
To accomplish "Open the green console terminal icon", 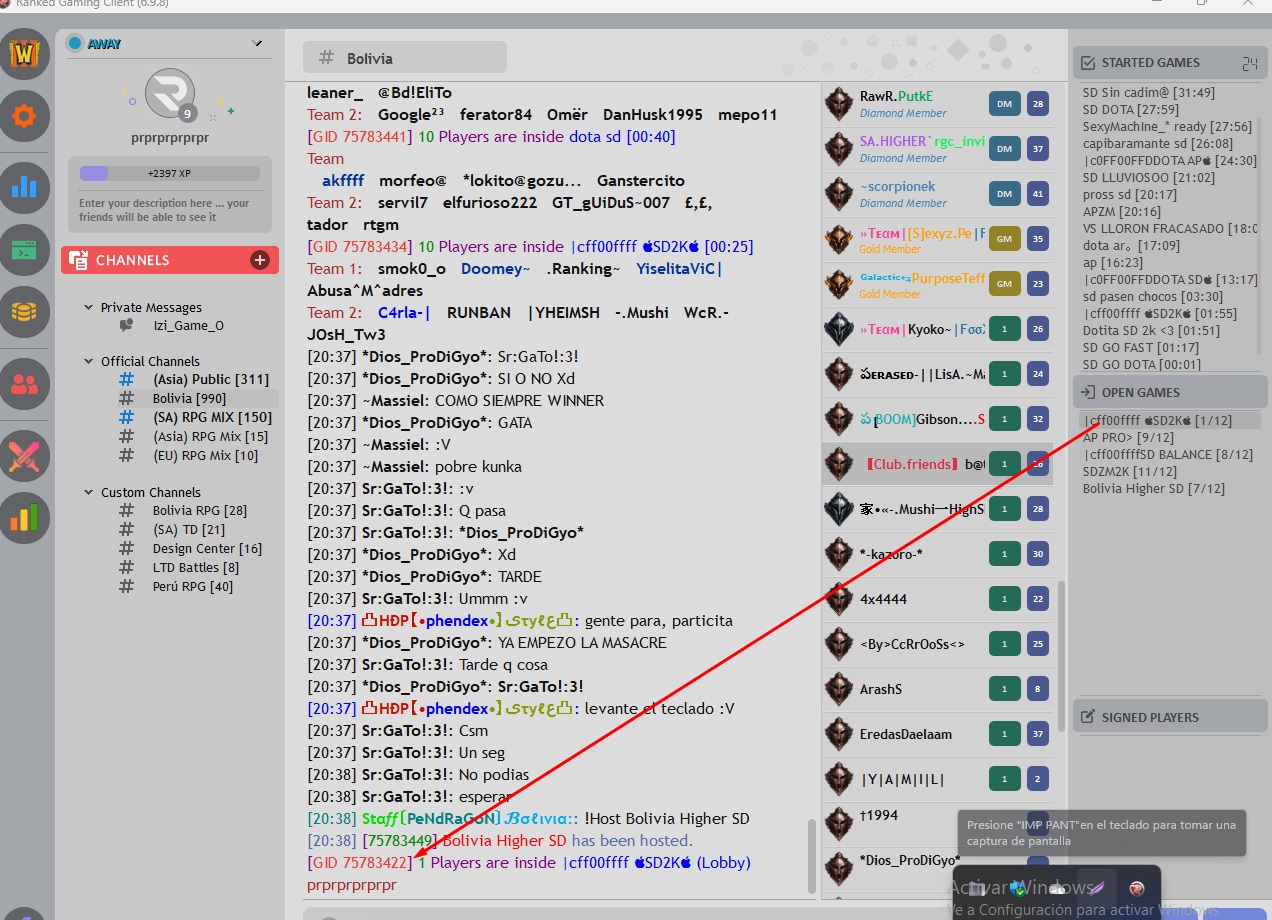I will [x=25, y=250].
